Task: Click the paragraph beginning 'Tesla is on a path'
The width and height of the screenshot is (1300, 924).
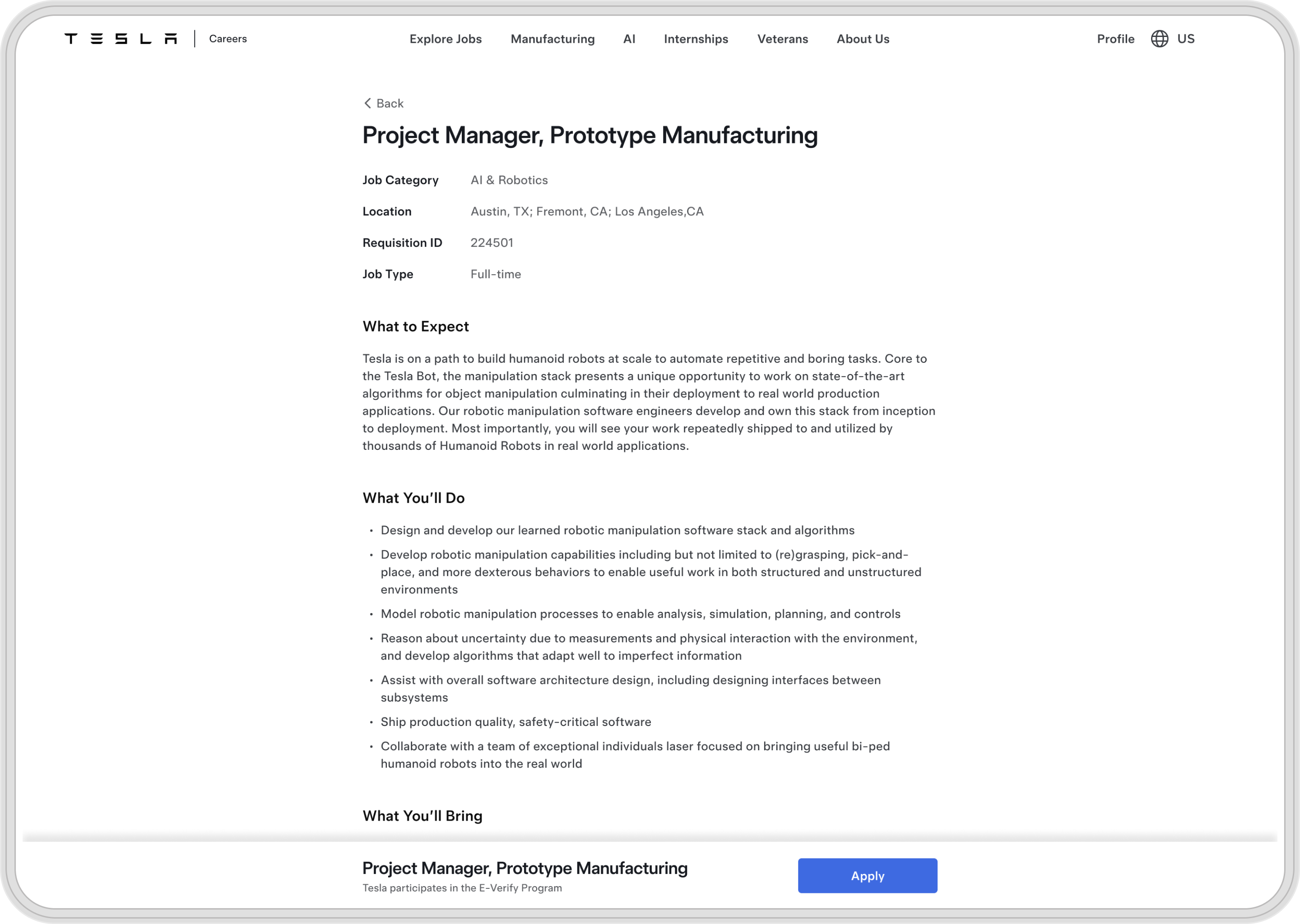Action: (x=648, y=402)
